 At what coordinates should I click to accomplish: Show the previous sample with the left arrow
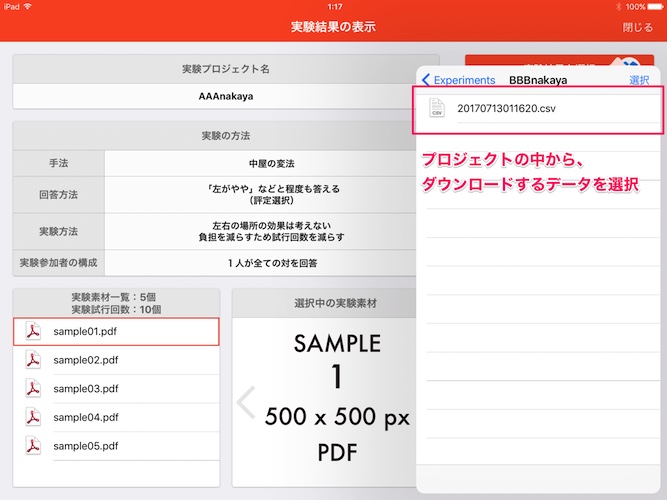pos(246,402)
